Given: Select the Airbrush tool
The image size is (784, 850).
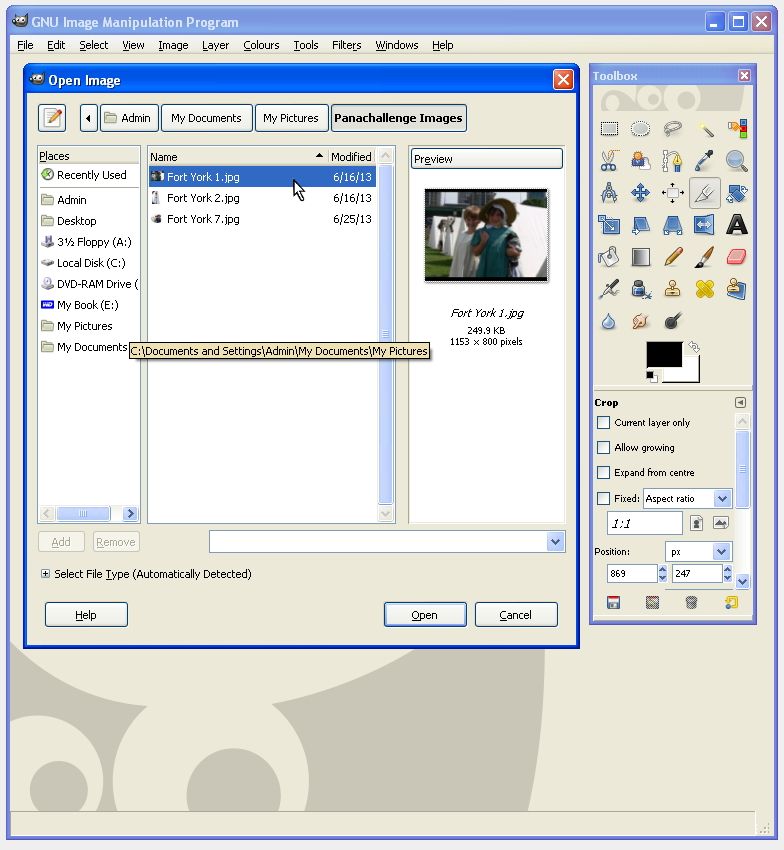Looking at the screenshot, I should tap(609, 289).
